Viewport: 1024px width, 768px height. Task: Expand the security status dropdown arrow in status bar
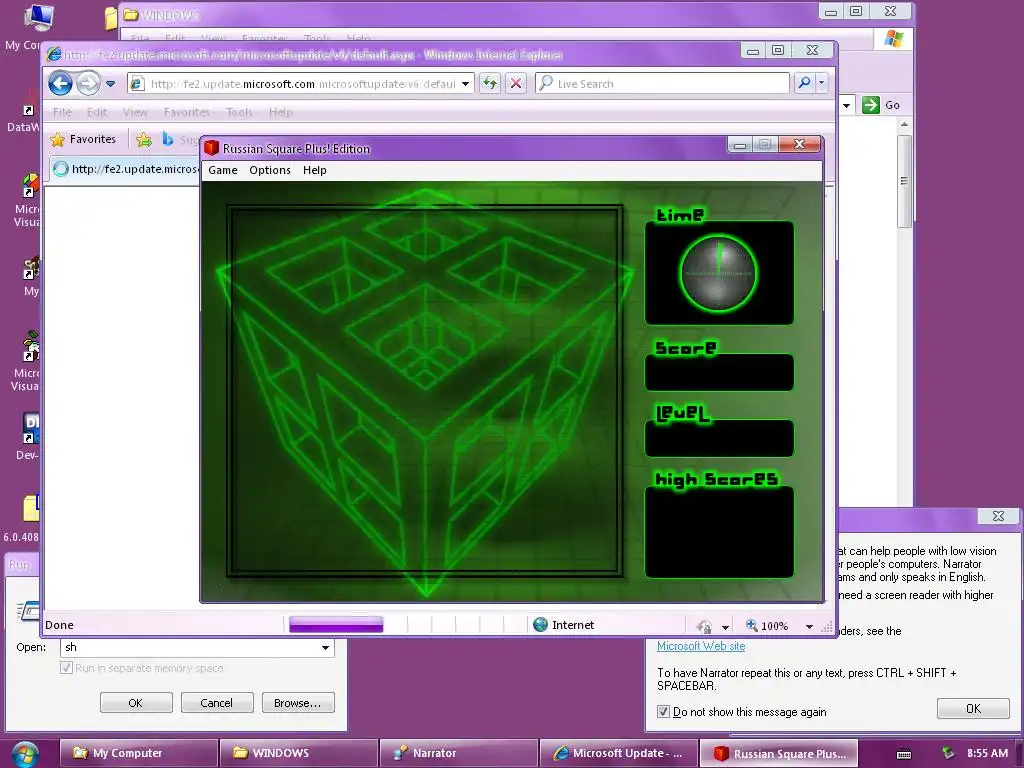(726, 627)
